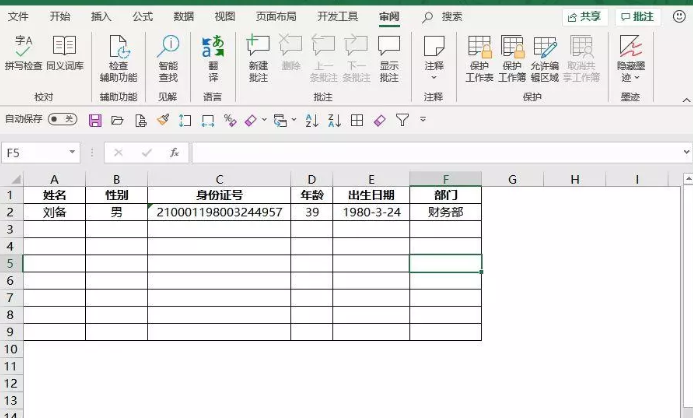Save the workbook via quick toolbar
Image resolution: width=693 pixels, height=418 pixels.
pyautogui.click(x=95, y=120)
